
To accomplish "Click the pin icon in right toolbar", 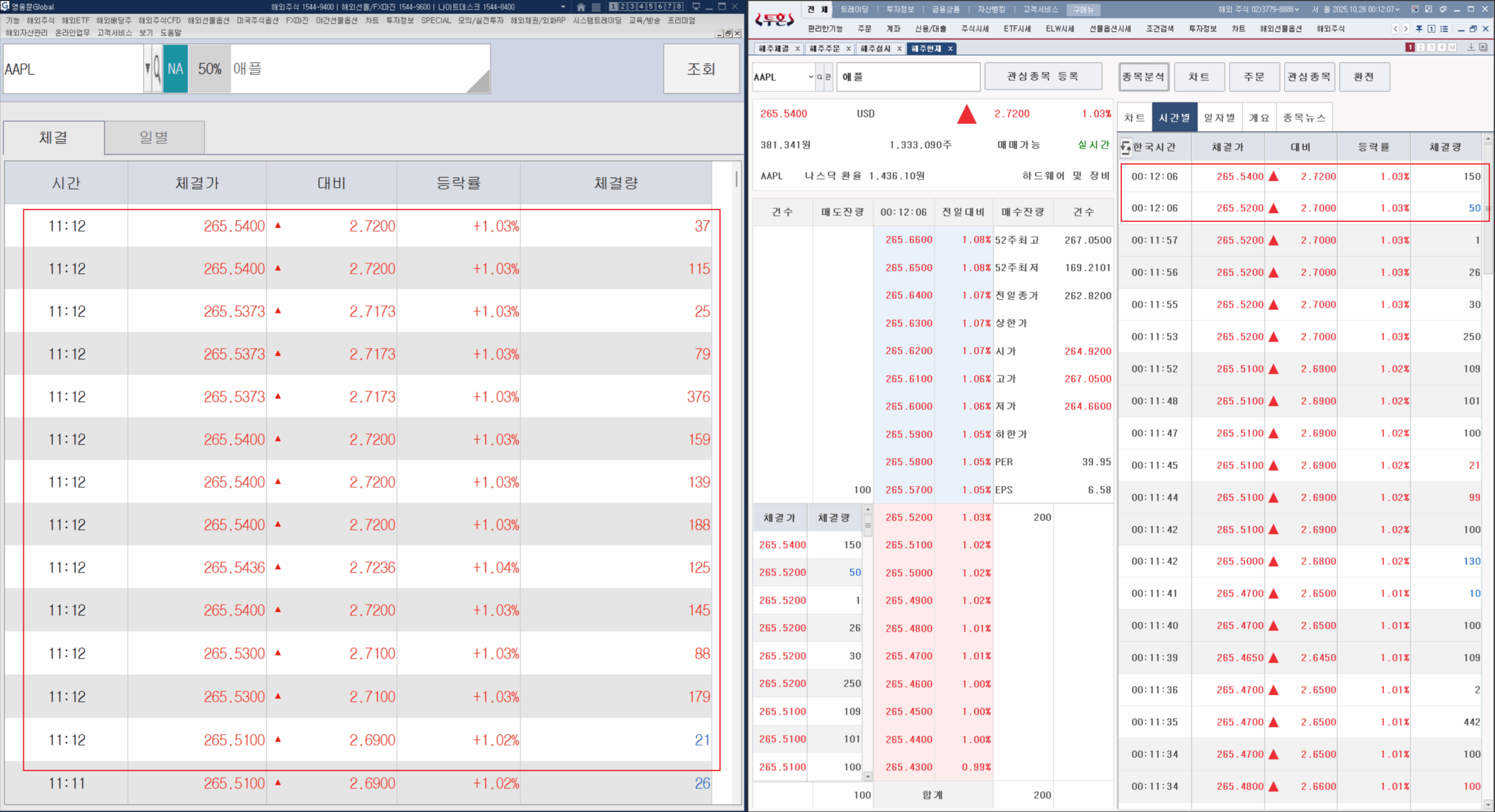I will click(1419, 29).
